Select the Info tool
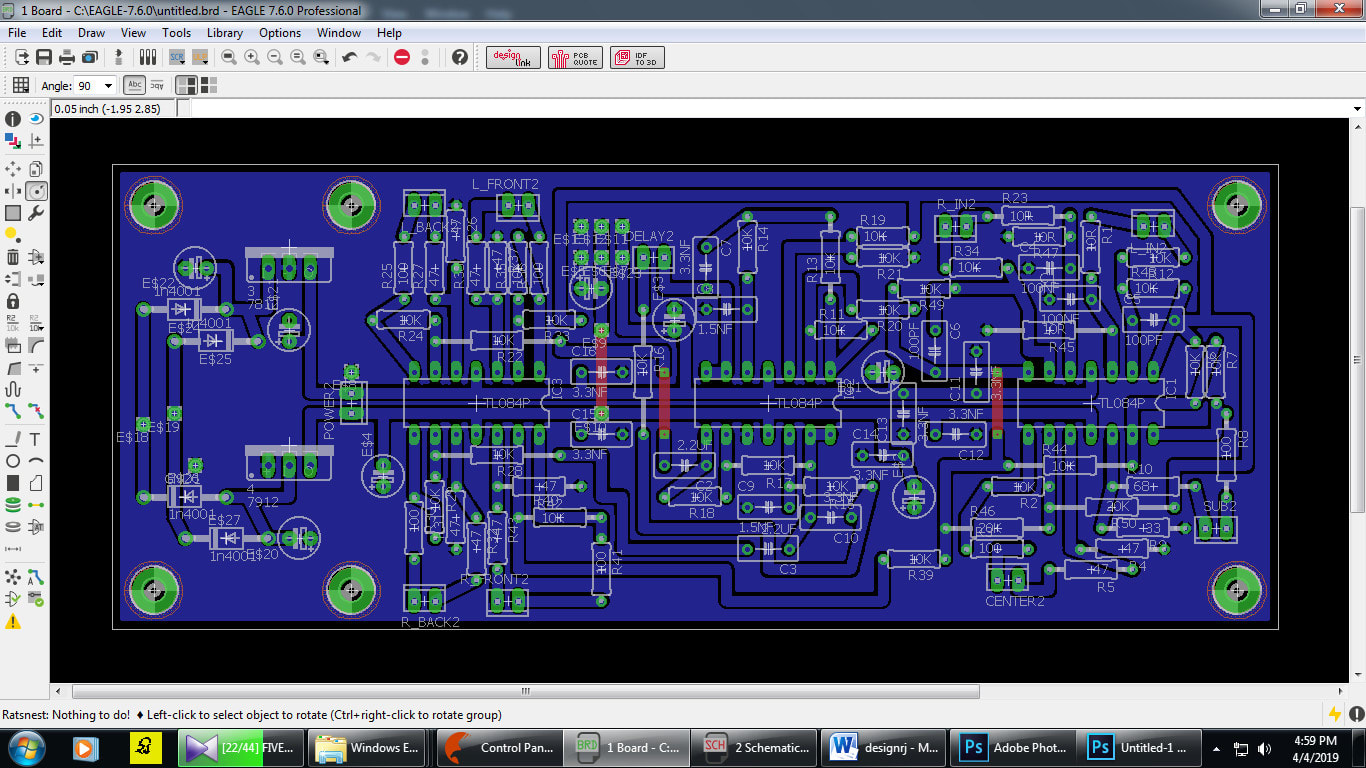The image size is (1366, 768). point(13,118)
